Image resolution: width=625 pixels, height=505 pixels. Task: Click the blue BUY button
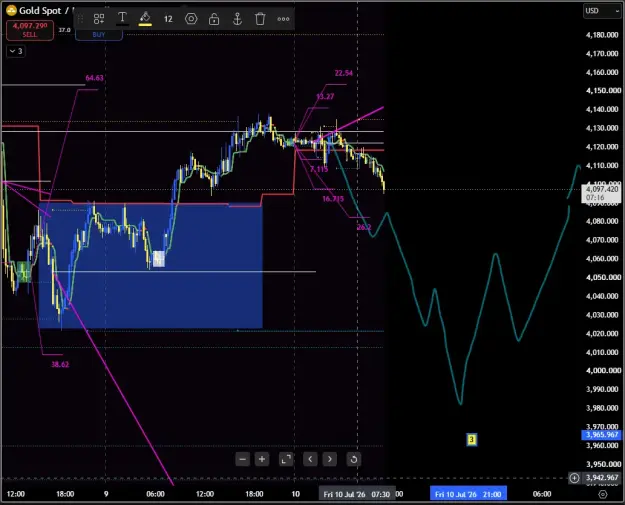[99, 35]
